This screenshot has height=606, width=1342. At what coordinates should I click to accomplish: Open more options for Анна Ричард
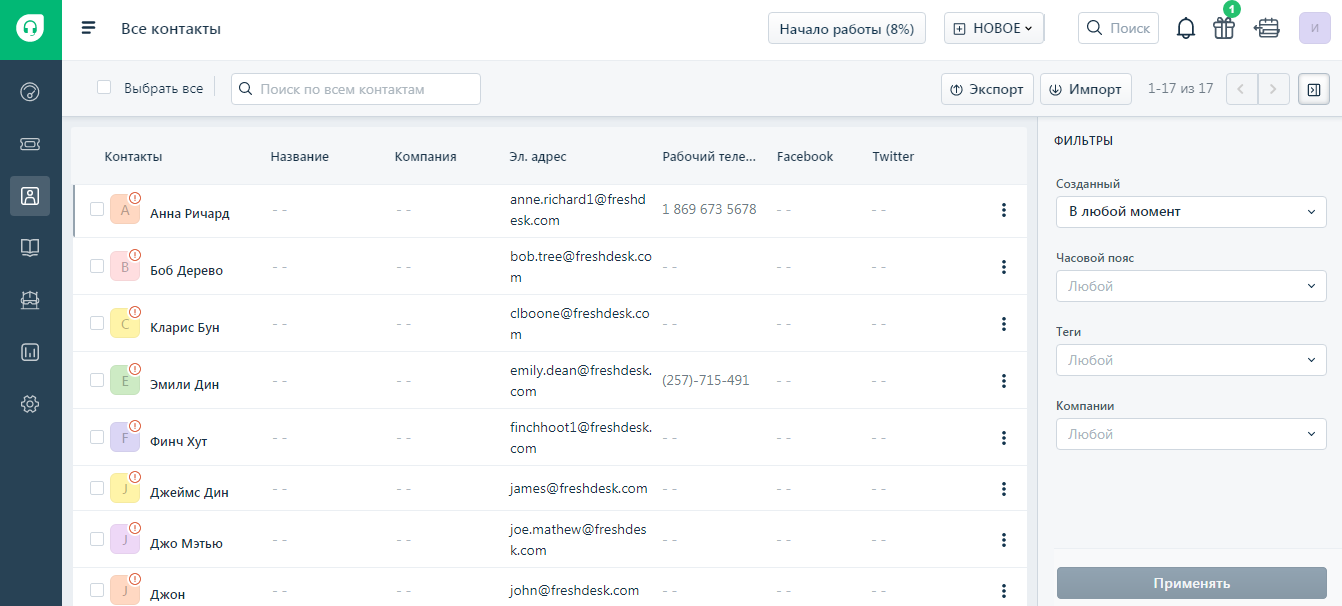pos(1003,210)
